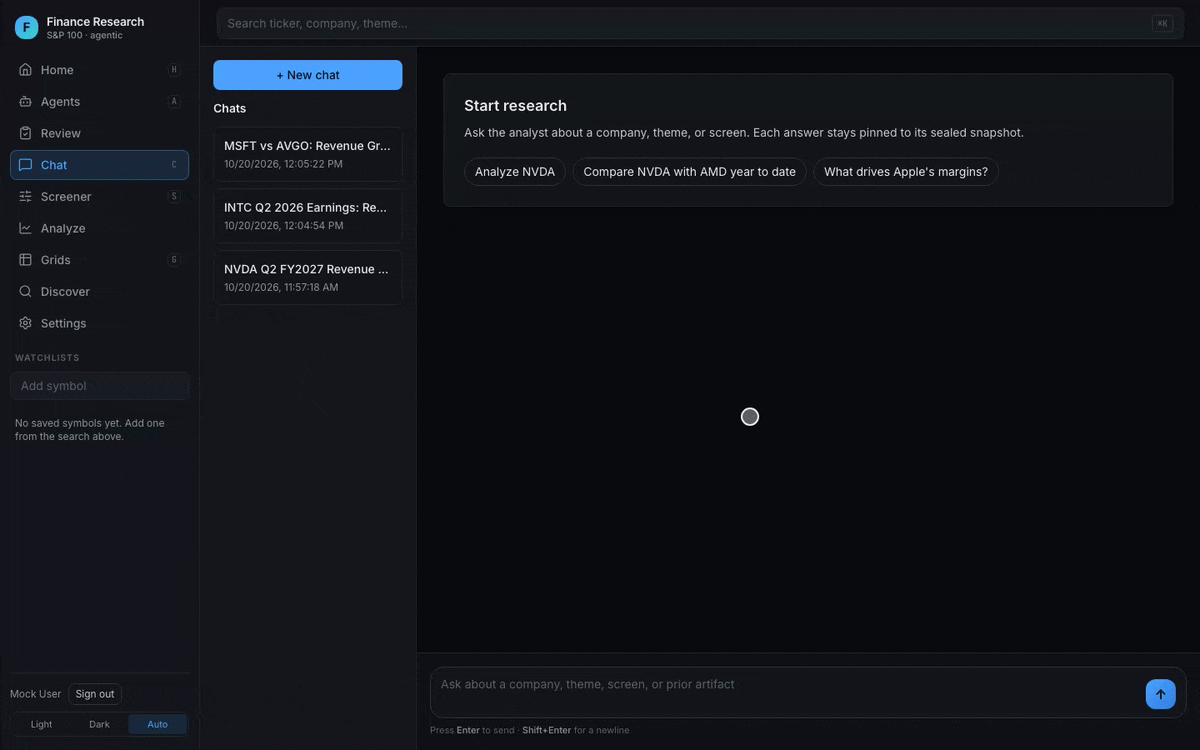This screenshot has width=1200, height=750.
Task: Click the Finance Research logo icon
Action: 26,27
